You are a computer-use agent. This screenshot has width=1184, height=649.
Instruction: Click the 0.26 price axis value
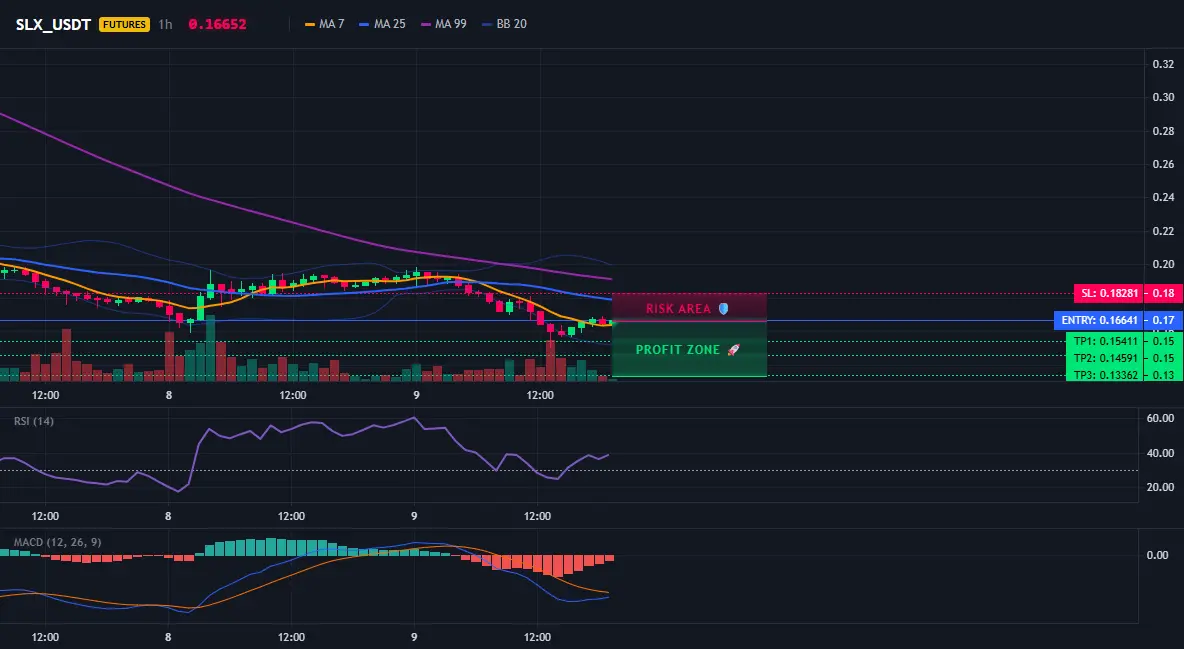[1164, 164]
